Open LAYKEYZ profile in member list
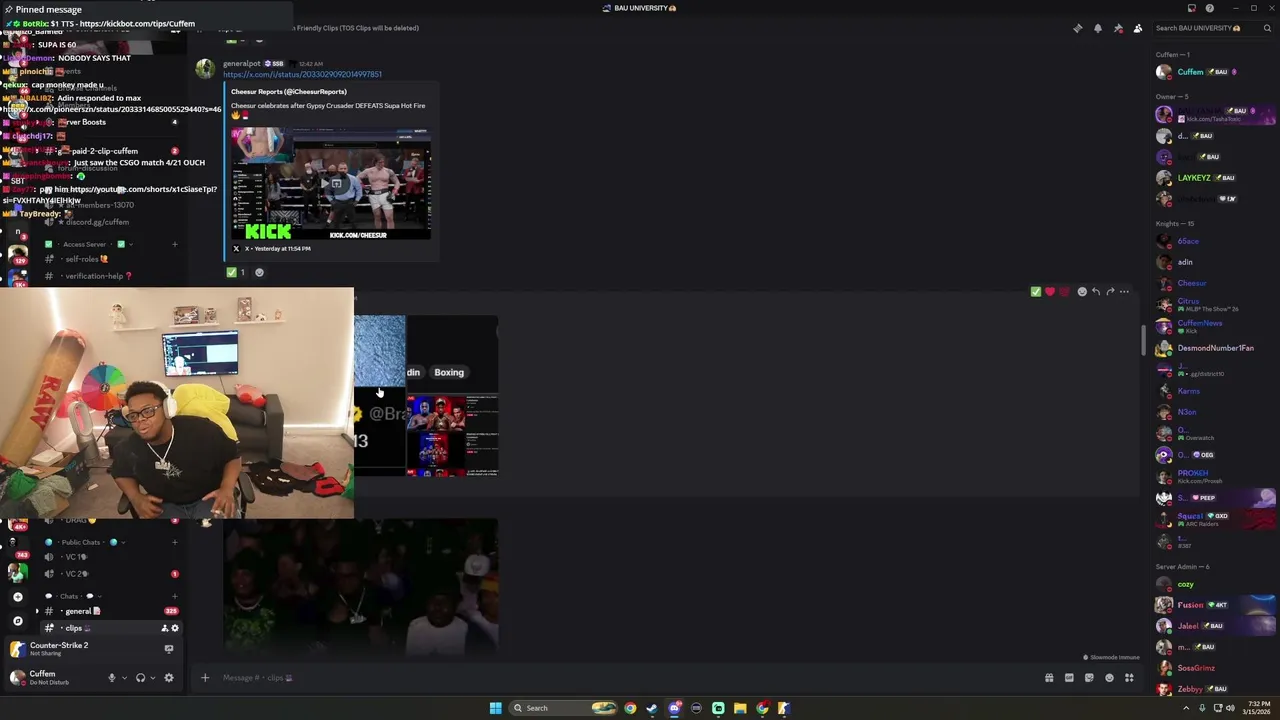 pos(1194,178)
